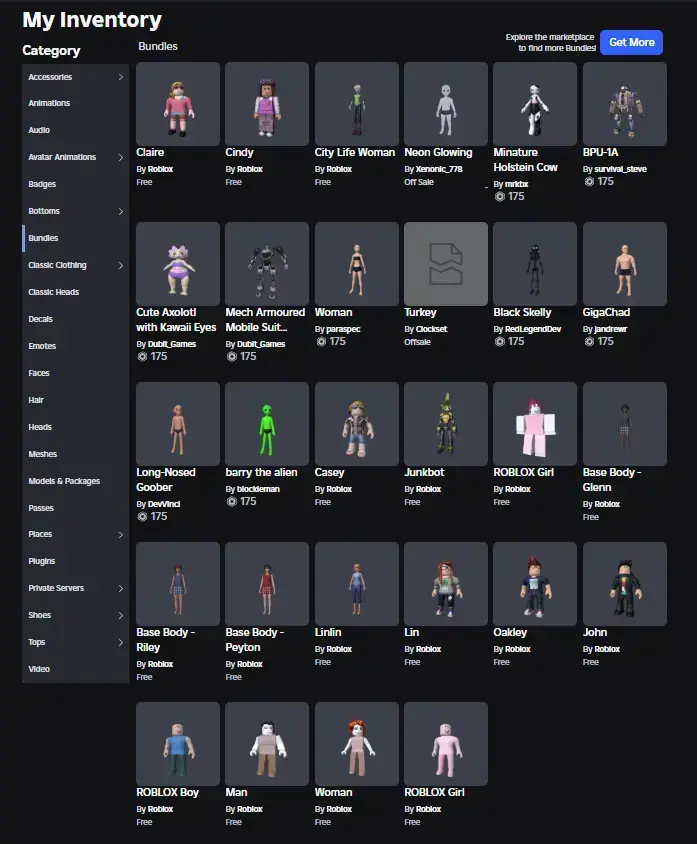697x844 pixels.
Task: Click the Robux icon under BPU-1A
Action: click(589, 181)
